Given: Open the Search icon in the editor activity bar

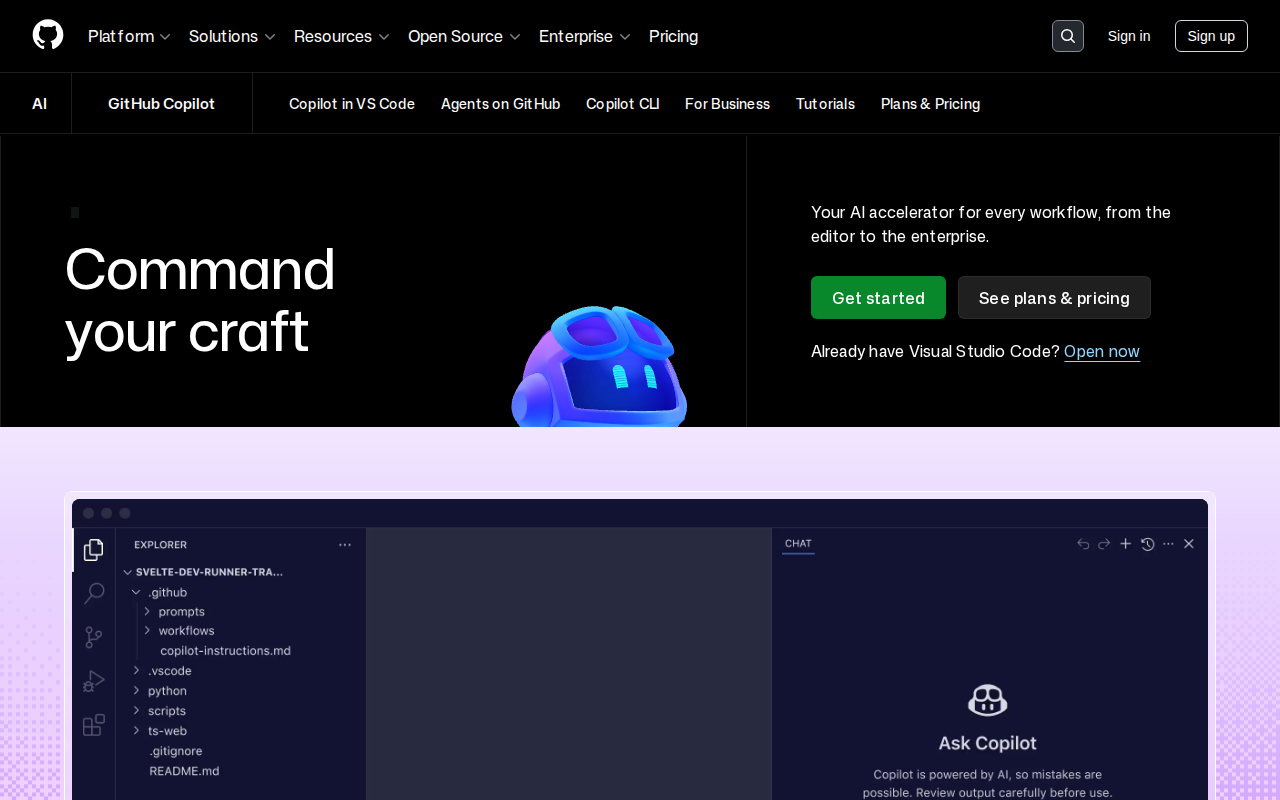Looking at the screenshot, I should [x=94, y=593].
